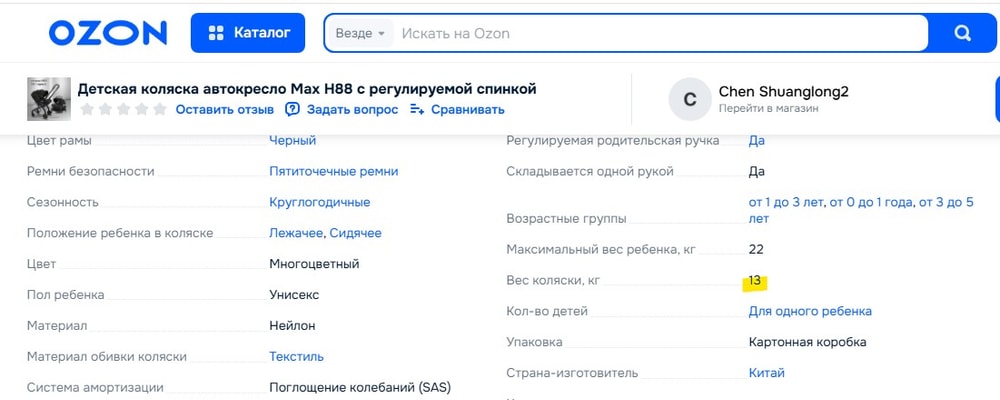The width and height of the screenshot is (1000, 400).
Task: Click the Ремни безопасности label
Action: 91,171
